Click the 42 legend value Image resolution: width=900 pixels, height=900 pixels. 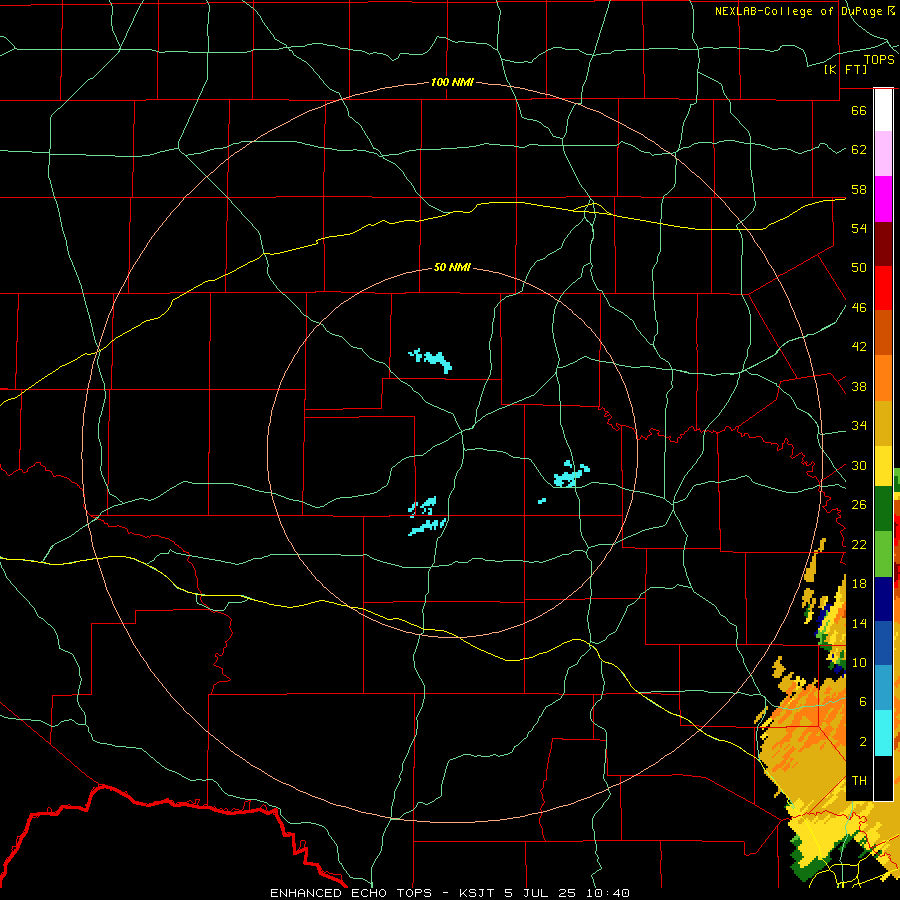pos(859,346)
